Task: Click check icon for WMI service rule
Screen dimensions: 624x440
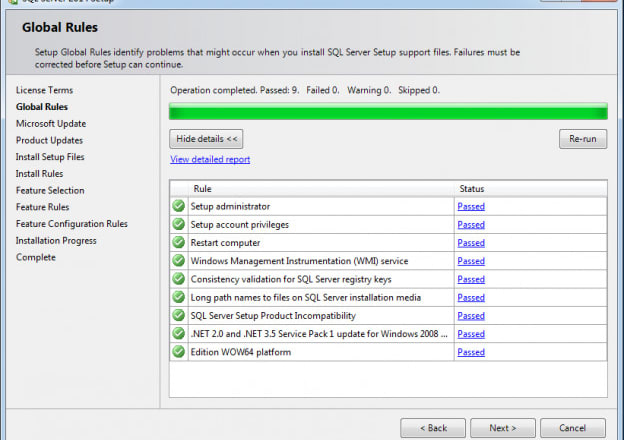Action: (179, 261)
